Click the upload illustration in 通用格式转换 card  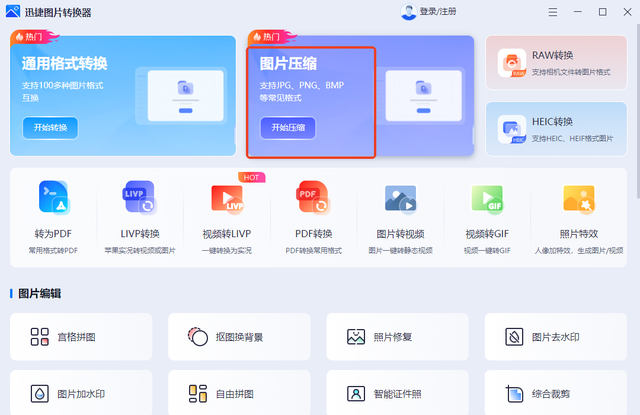click(x=185, y=96)
